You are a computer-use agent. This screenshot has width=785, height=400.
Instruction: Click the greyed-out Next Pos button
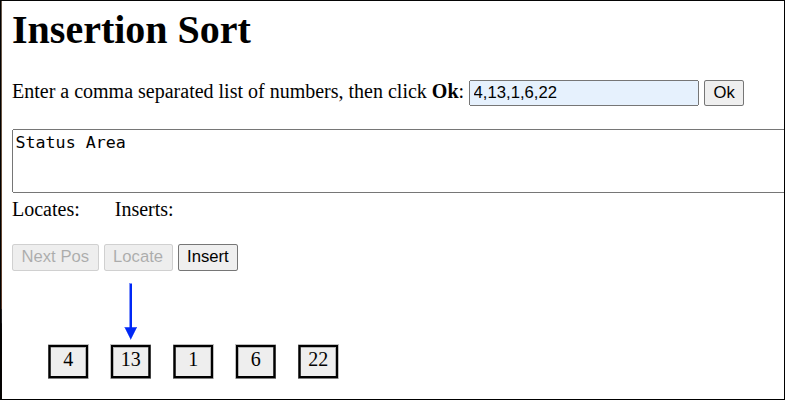point(55,257)
